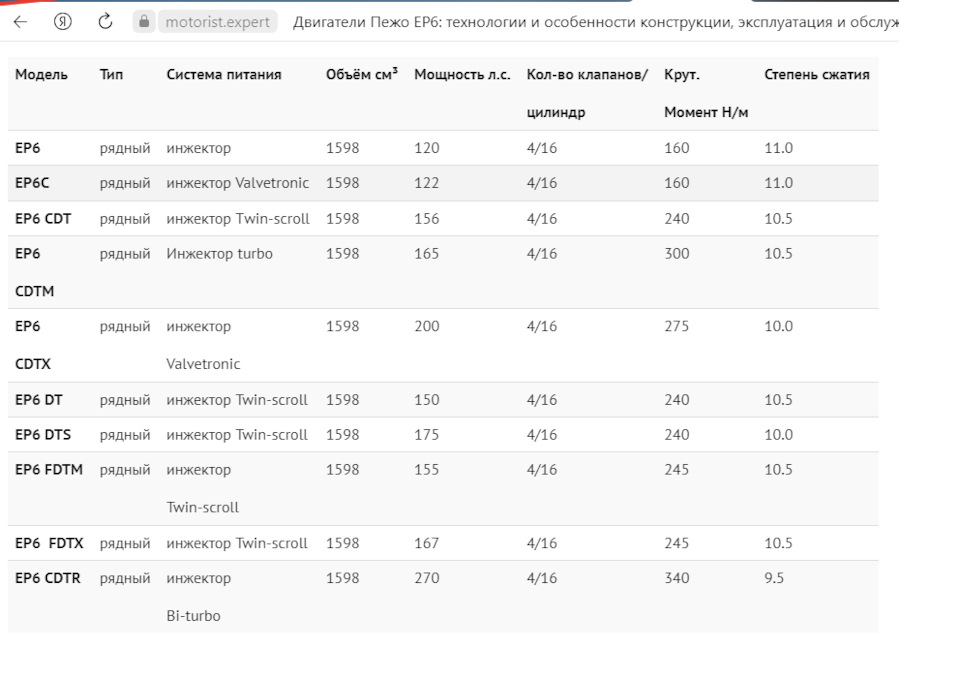Open the Yandex "Я" home icon

(62, 22)
